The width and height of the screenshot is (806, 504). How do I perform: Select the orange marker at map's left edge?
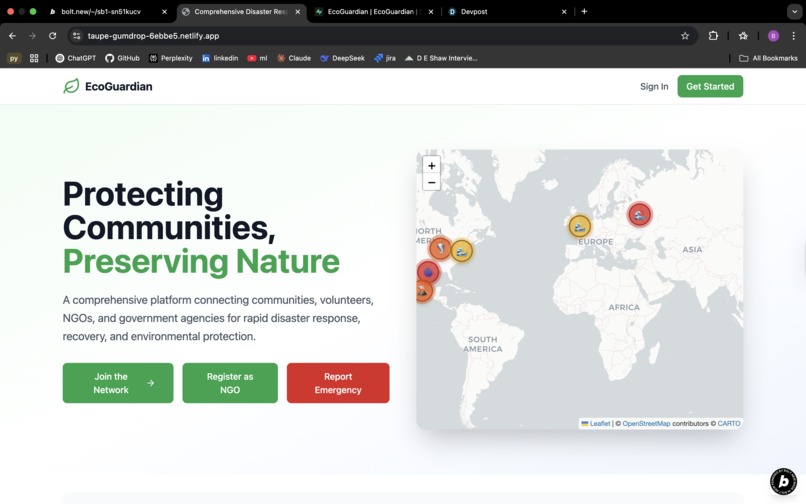[x=423, y=291]
